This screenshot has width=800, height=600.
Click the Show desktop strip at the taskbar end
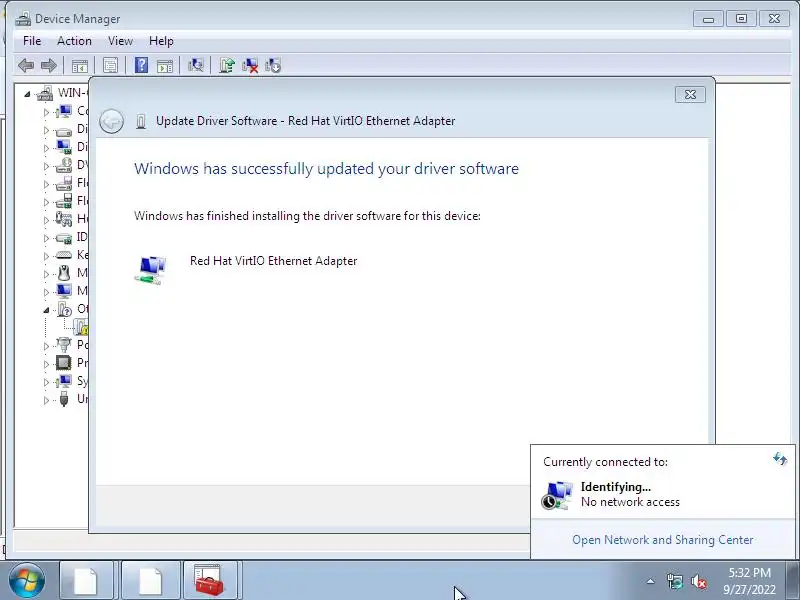coord(794,580)
